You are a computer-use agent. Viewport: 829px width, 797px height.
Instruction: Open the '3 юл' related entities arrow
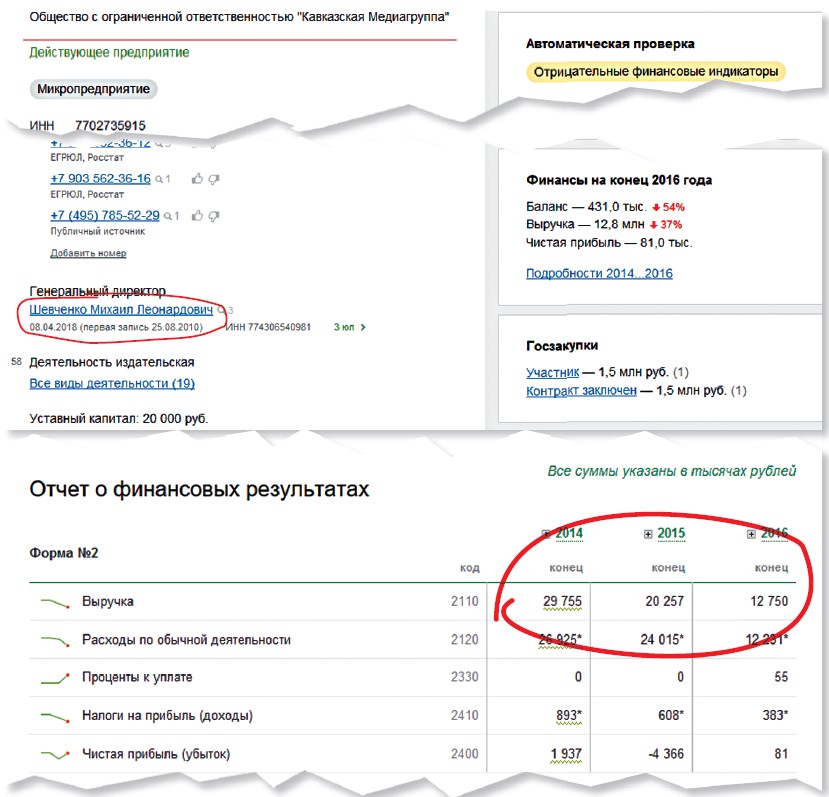point(363,327)
